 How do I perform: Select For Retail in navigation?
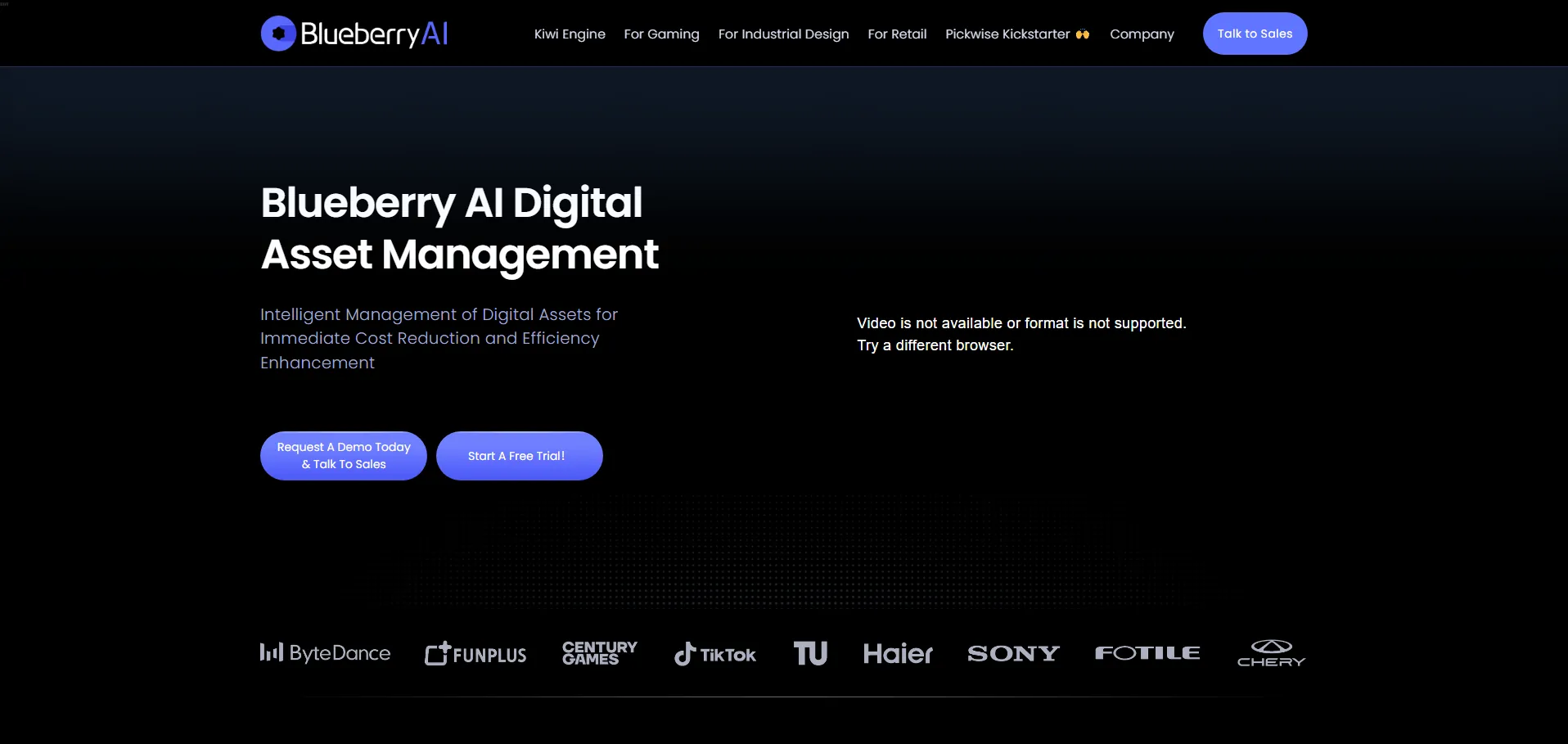(x=897, y=34)
